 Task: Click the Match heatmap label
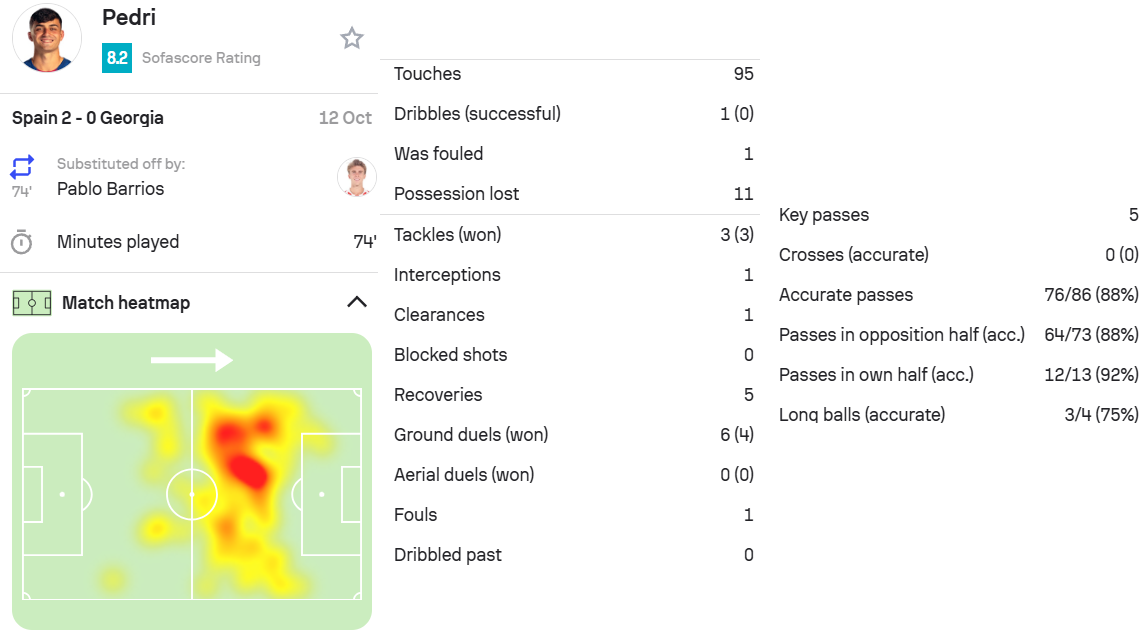(126, 303)
